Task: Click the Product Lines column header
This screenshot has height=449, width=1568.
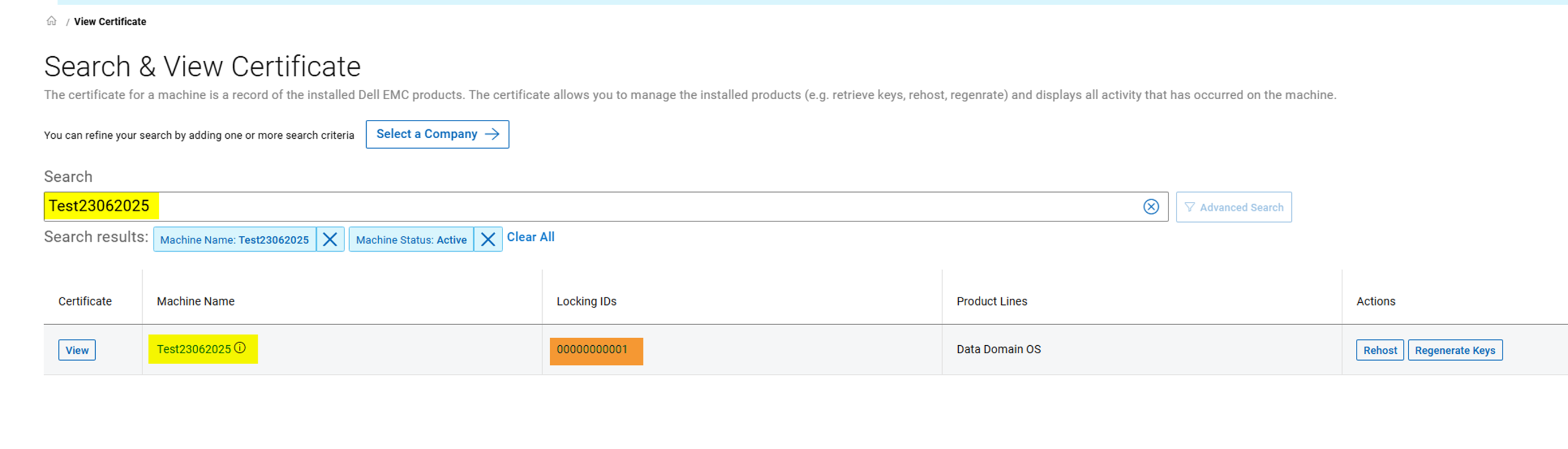Action: coord(991,301)
